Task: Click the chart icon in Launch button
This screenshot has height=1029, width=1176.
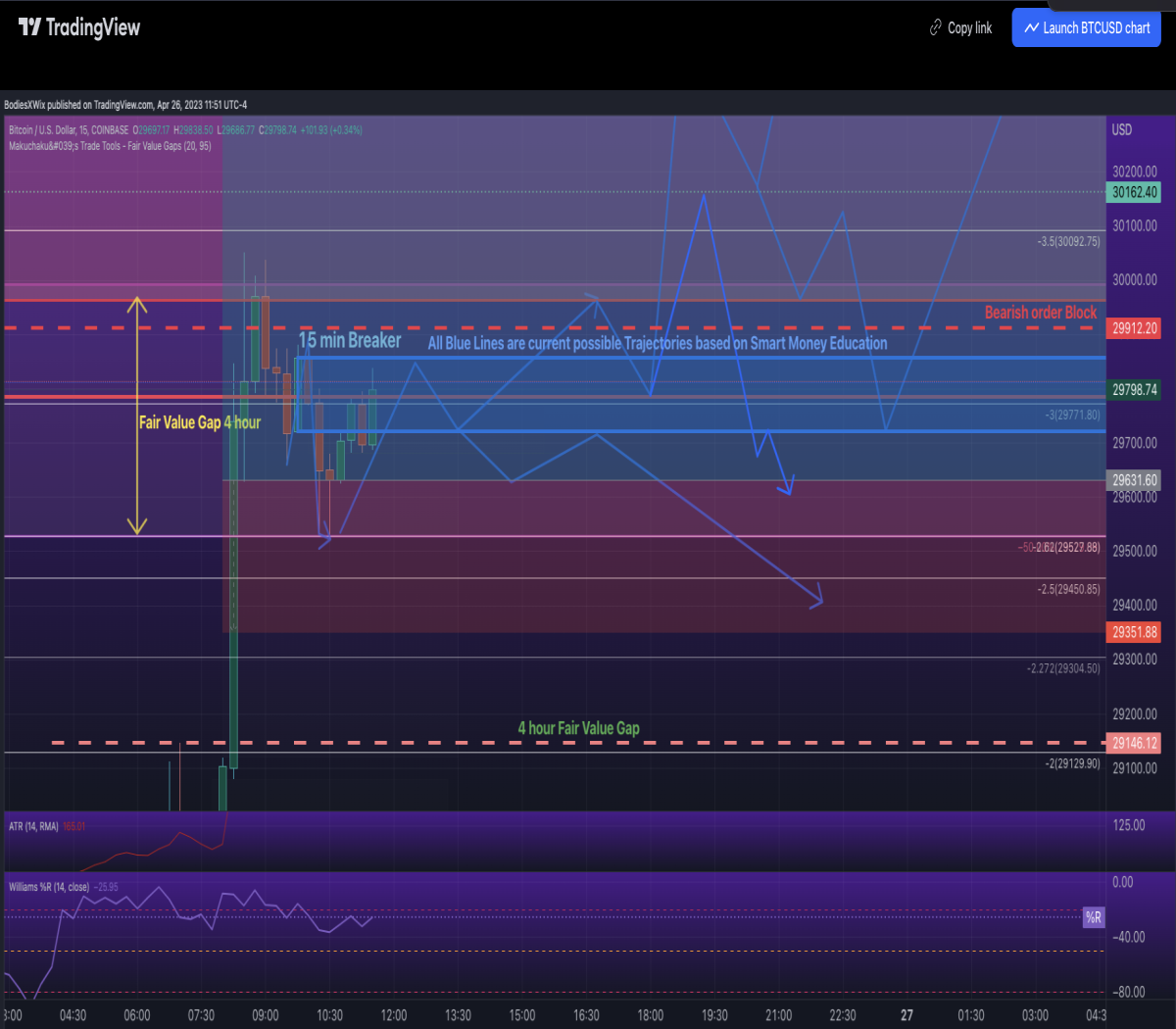Action: tap(1031, 28)
